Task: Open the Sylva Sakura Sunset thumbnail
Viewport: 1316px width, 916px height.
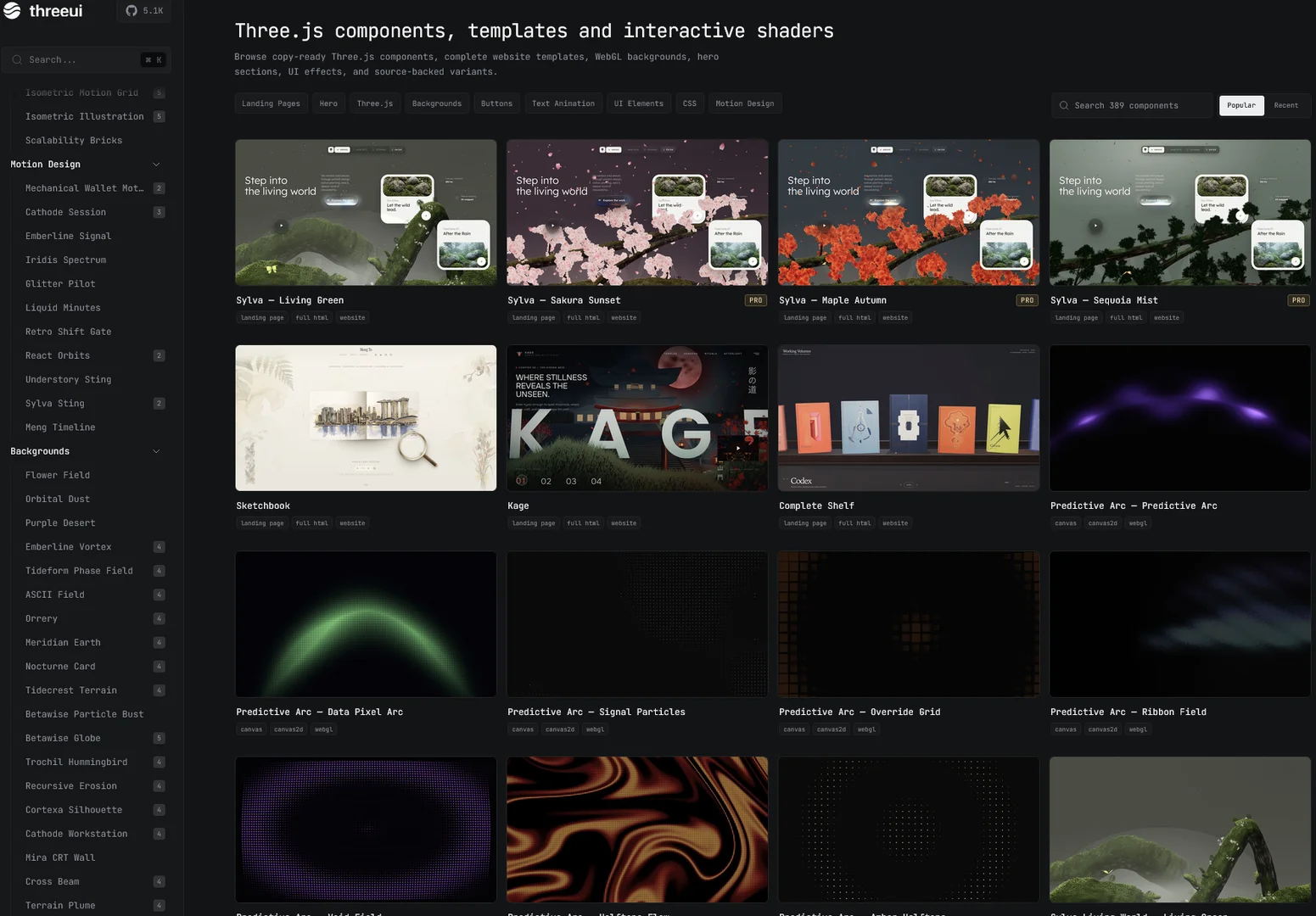Action: pos(637,213)
